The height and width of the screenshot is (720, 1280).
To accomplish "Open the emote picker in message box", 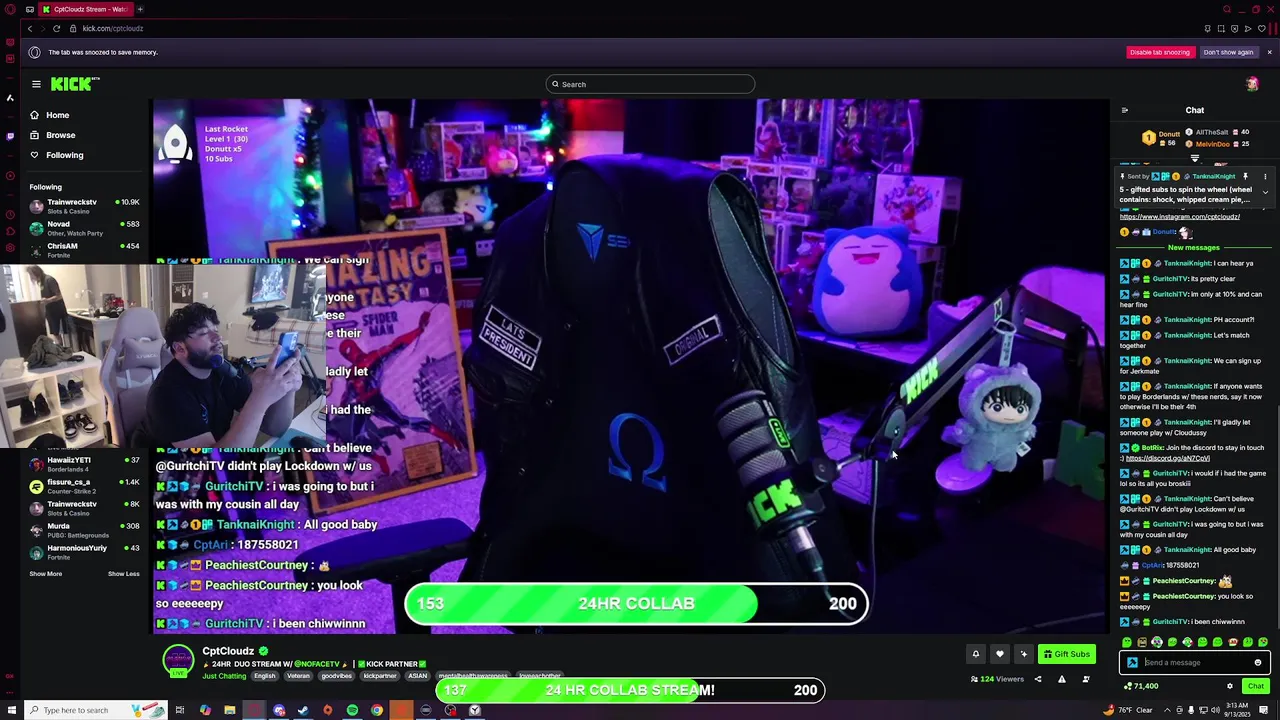I will coord(1258,662).
